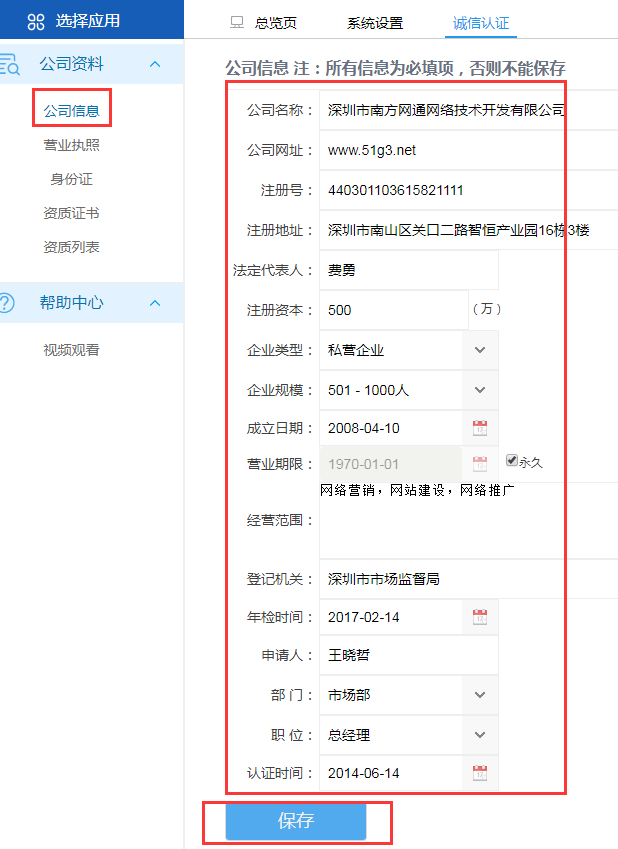Click the 登记机关 input field
The image size is (618, 849).
coord(469,579)
